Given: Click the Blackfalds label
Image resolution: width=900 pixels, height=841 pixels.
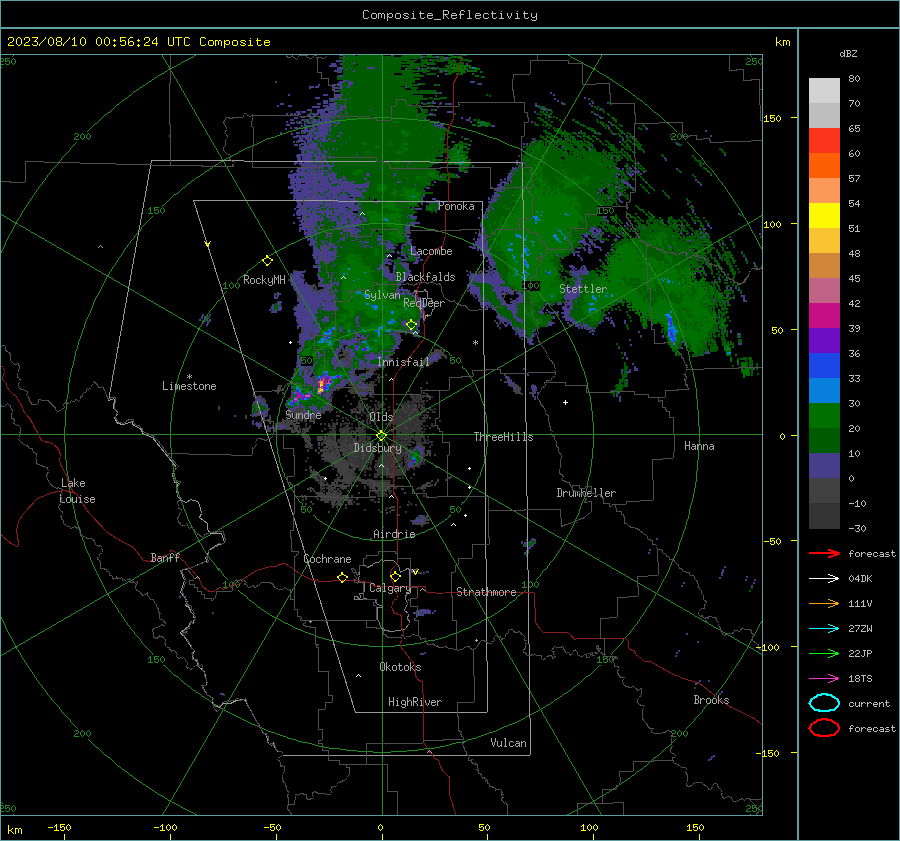Looking at the screenshot, I should [x=425, y=277].
